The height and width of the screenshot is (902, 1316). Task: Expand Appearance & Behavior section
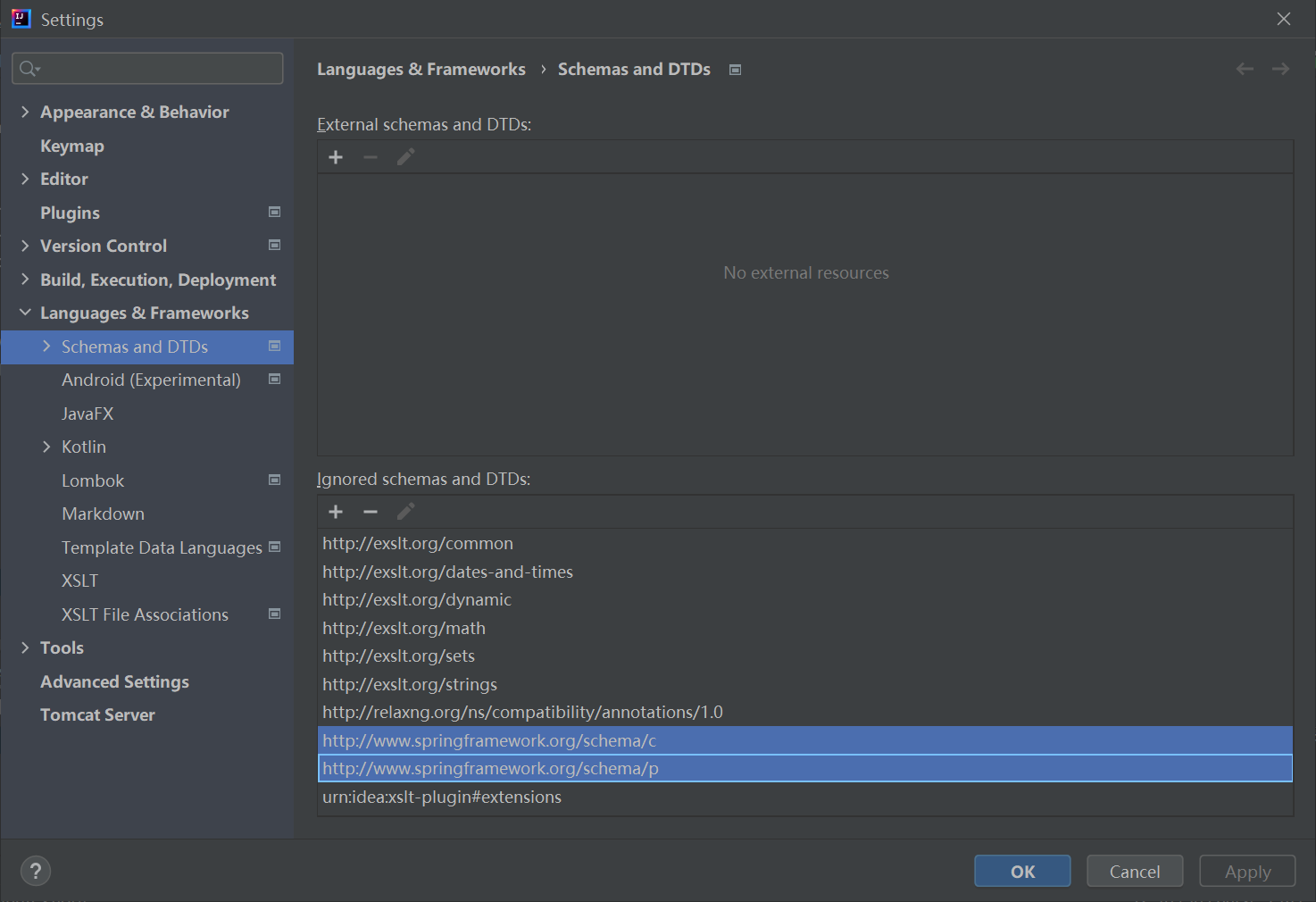tap(25, 112)
